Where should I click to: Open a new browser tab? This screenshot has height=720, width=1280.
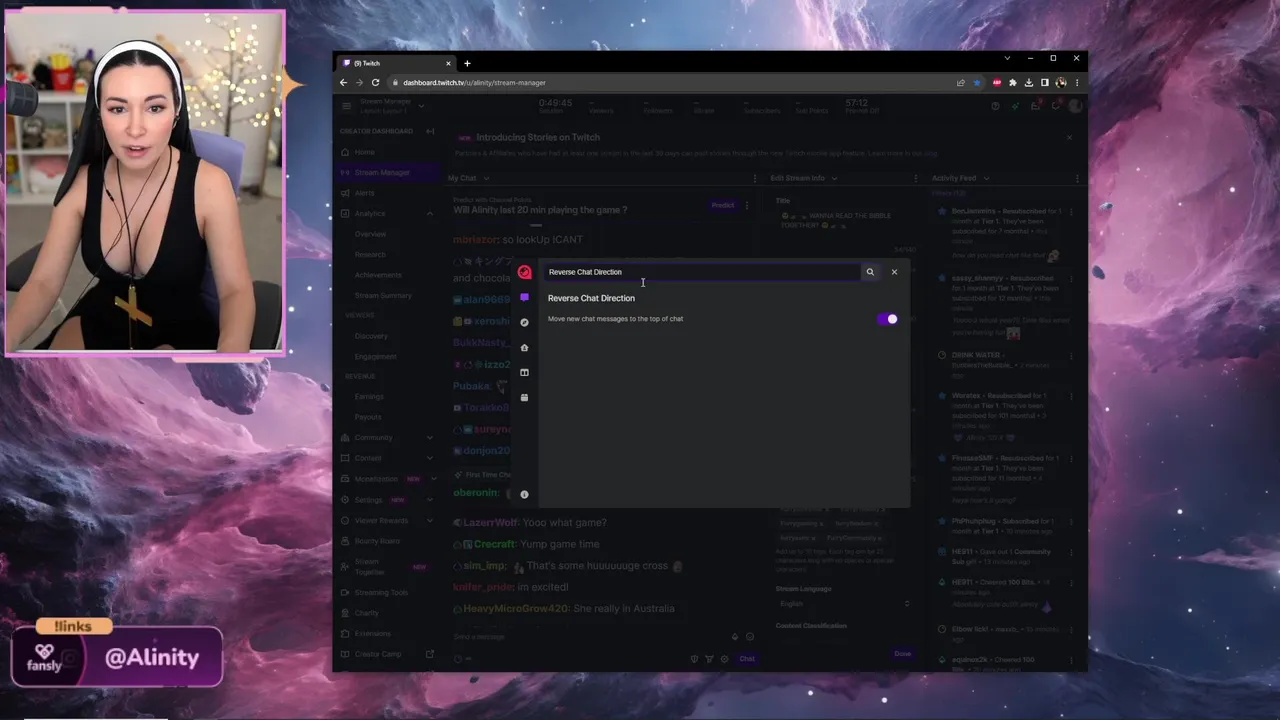pos(467,63)
